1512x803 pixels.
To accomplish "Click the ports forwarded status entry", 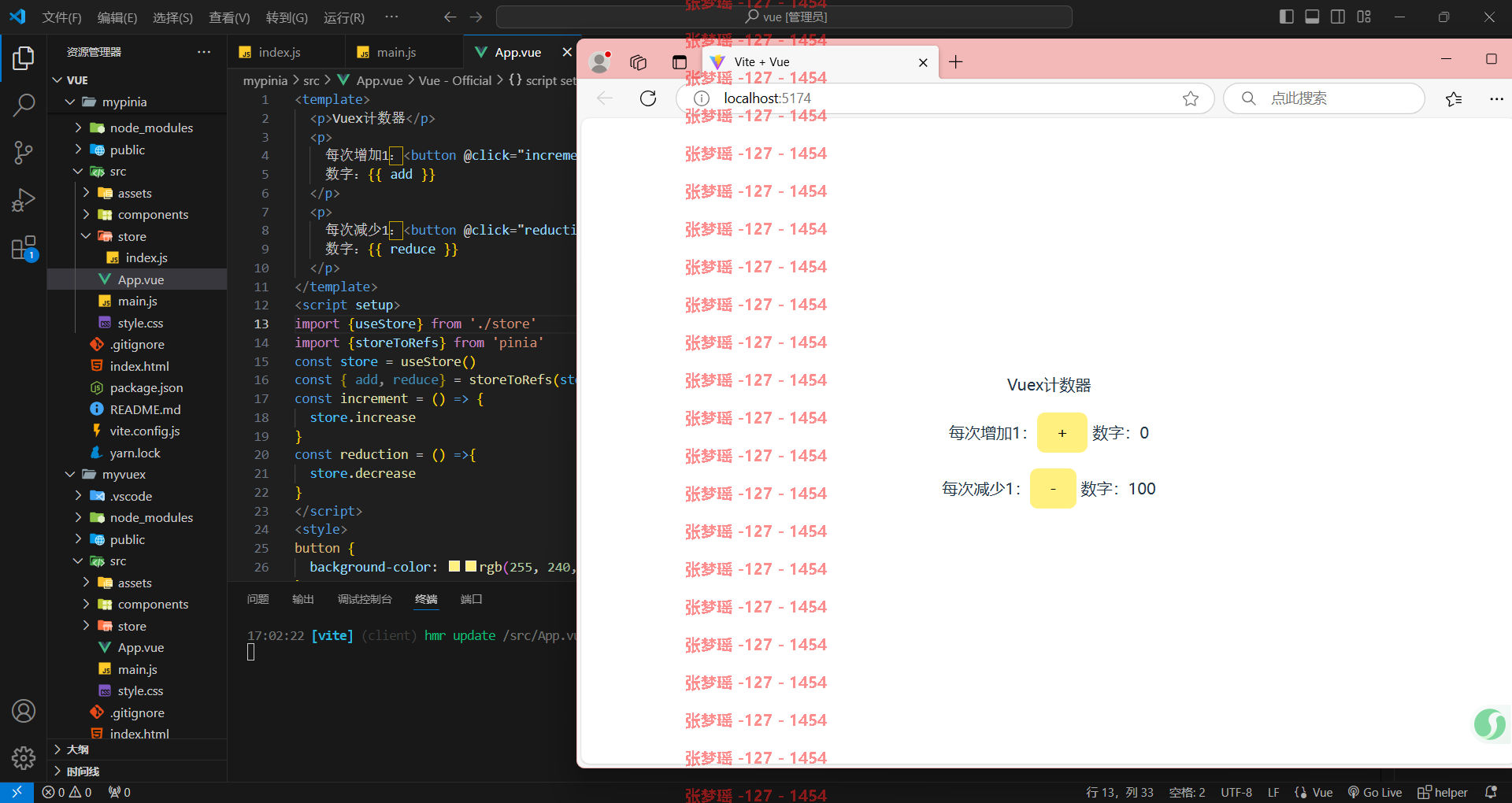I will 120,792.
